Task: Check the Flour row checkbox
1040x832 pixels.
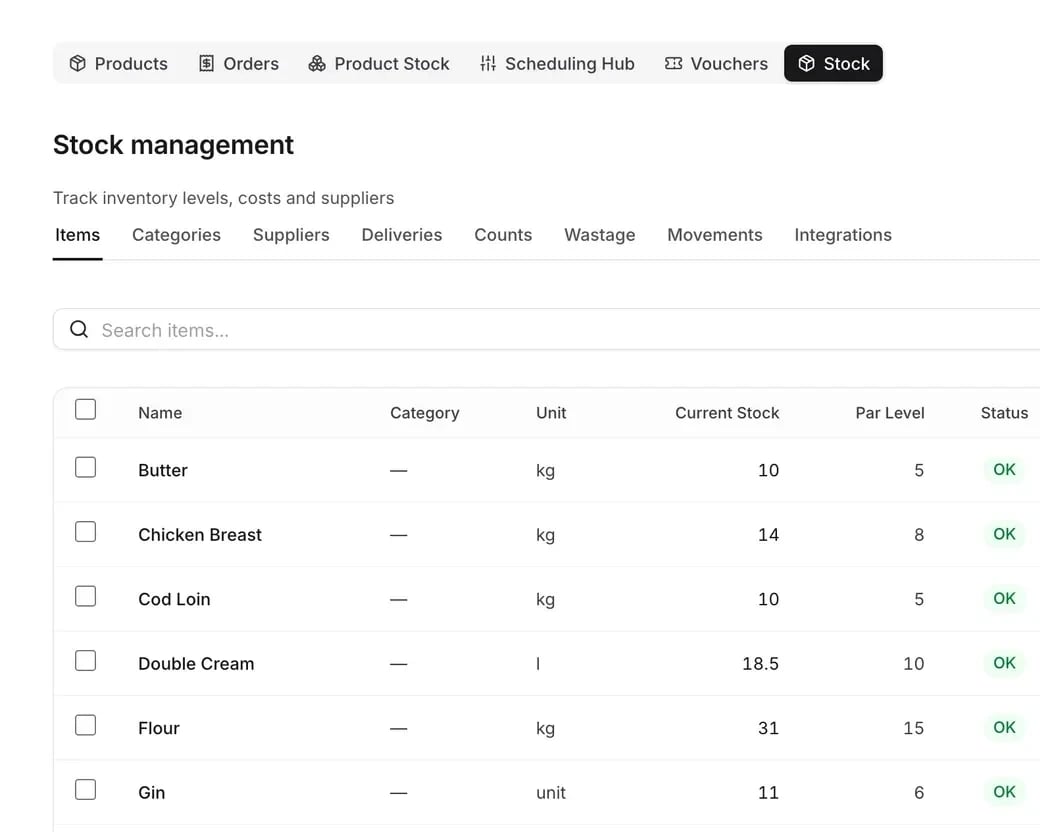Action: (x=86, y=725)
